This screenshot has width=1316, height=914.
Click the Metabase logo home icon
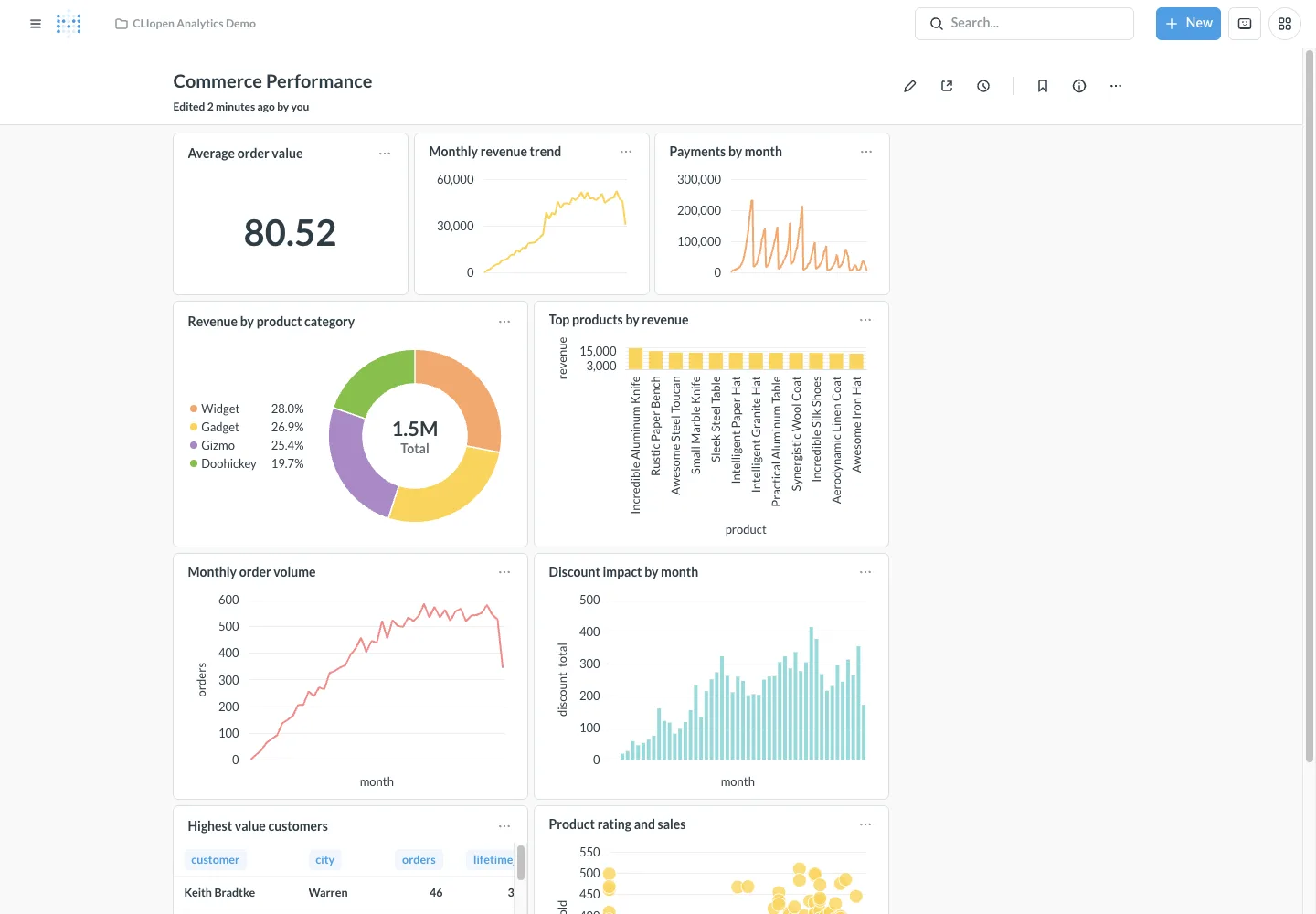[69, 24]
